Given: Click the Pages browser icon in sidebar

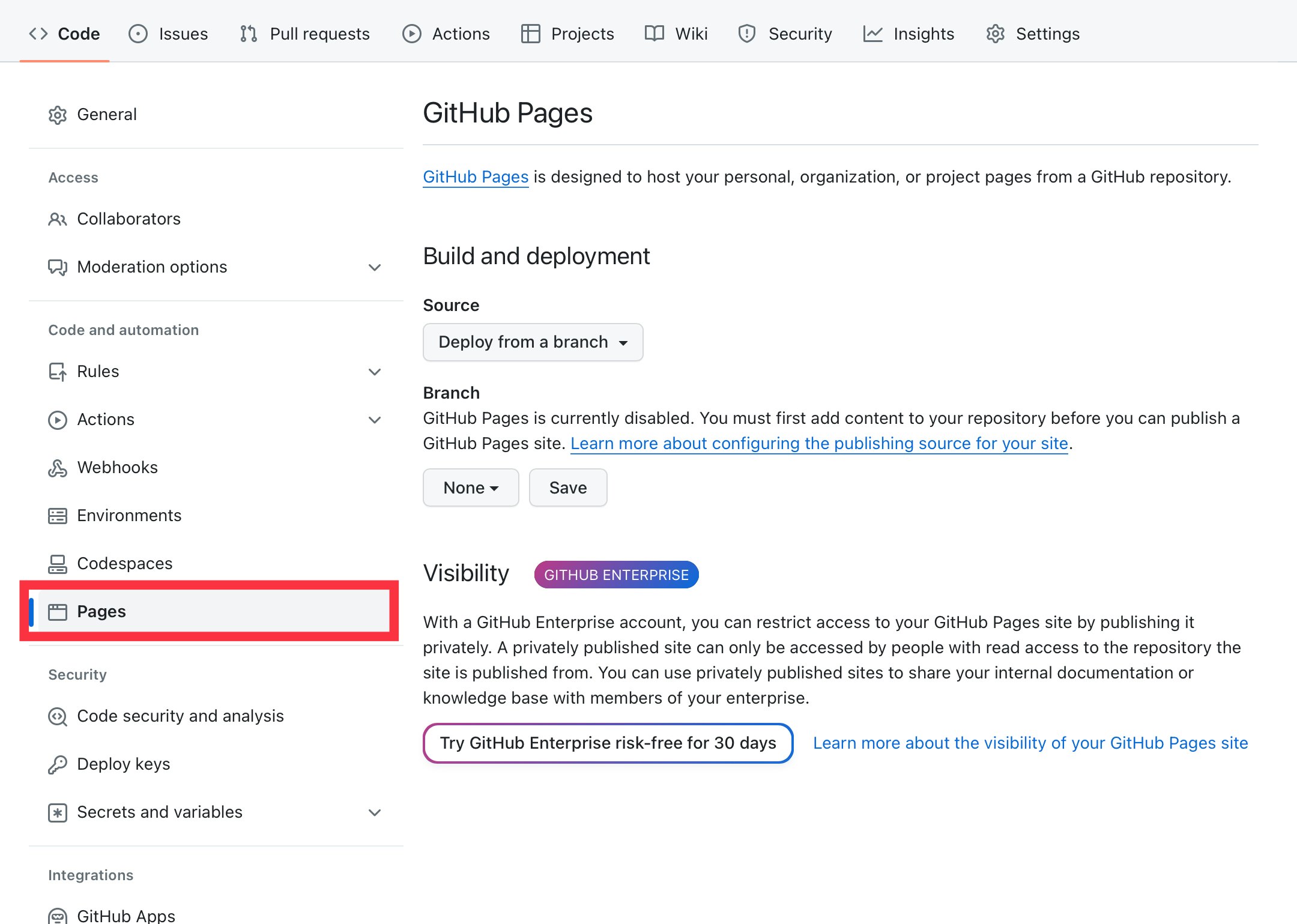Looking at the screenshot, I should [58, 612].
